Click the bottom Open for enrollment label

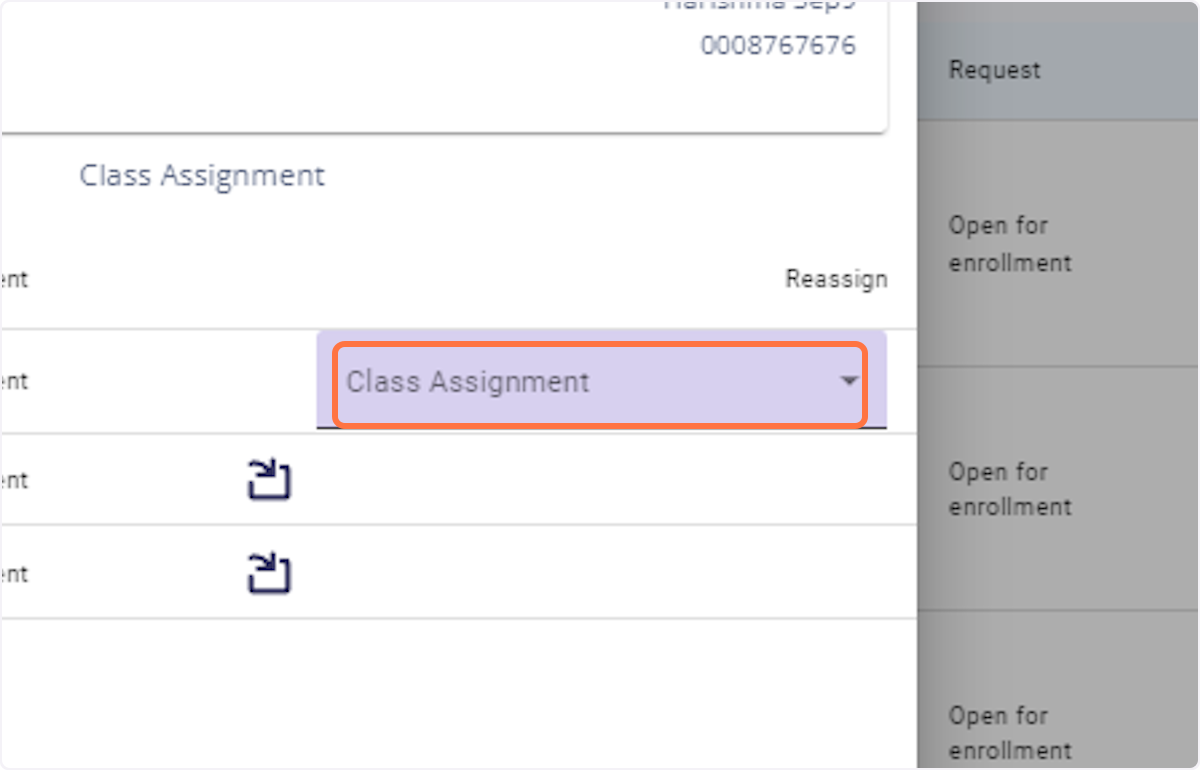[1009, 733]
